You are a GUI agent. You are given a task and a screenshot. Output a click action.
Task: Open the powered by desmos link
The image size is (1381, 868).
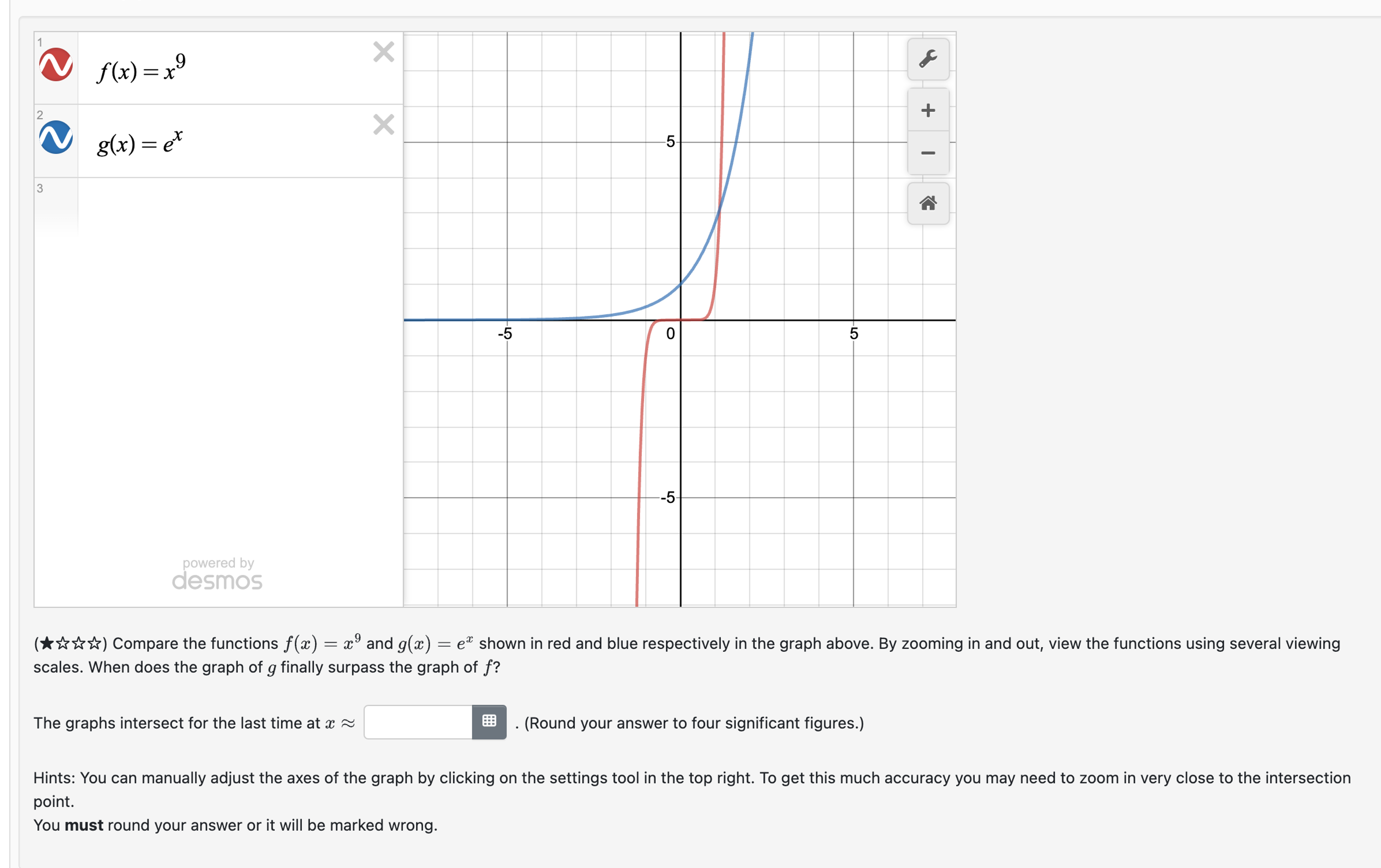tap(217, 574)
